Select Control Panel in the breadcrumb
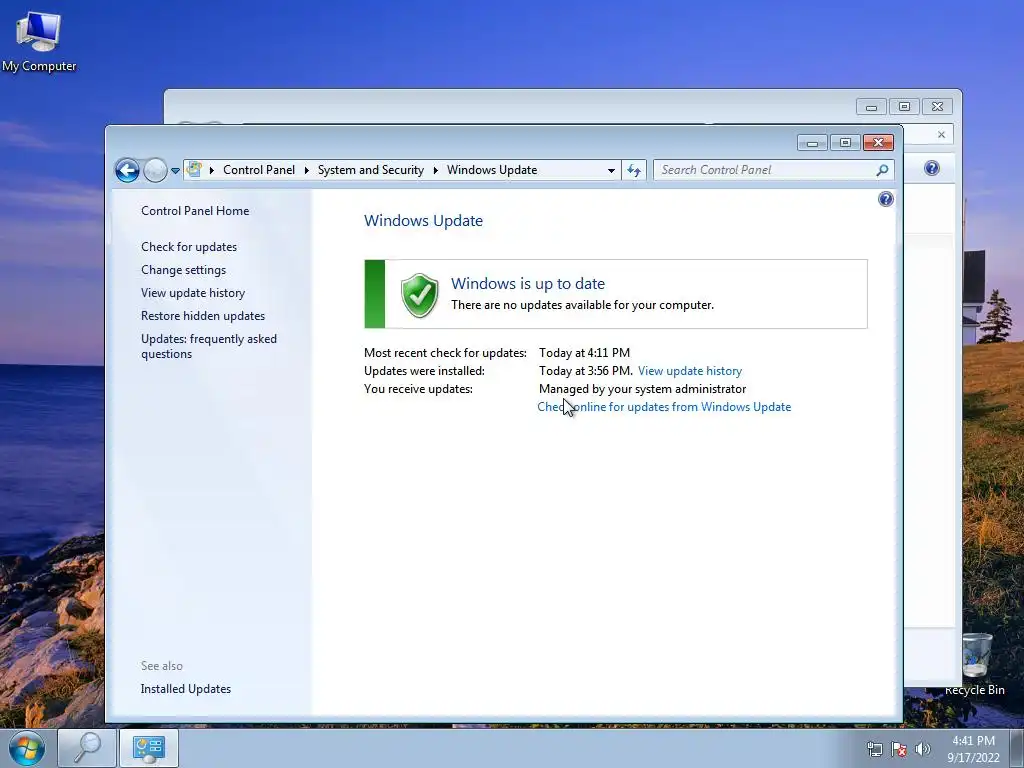The width and height of the screenshot is (1024, 768). 259,170
